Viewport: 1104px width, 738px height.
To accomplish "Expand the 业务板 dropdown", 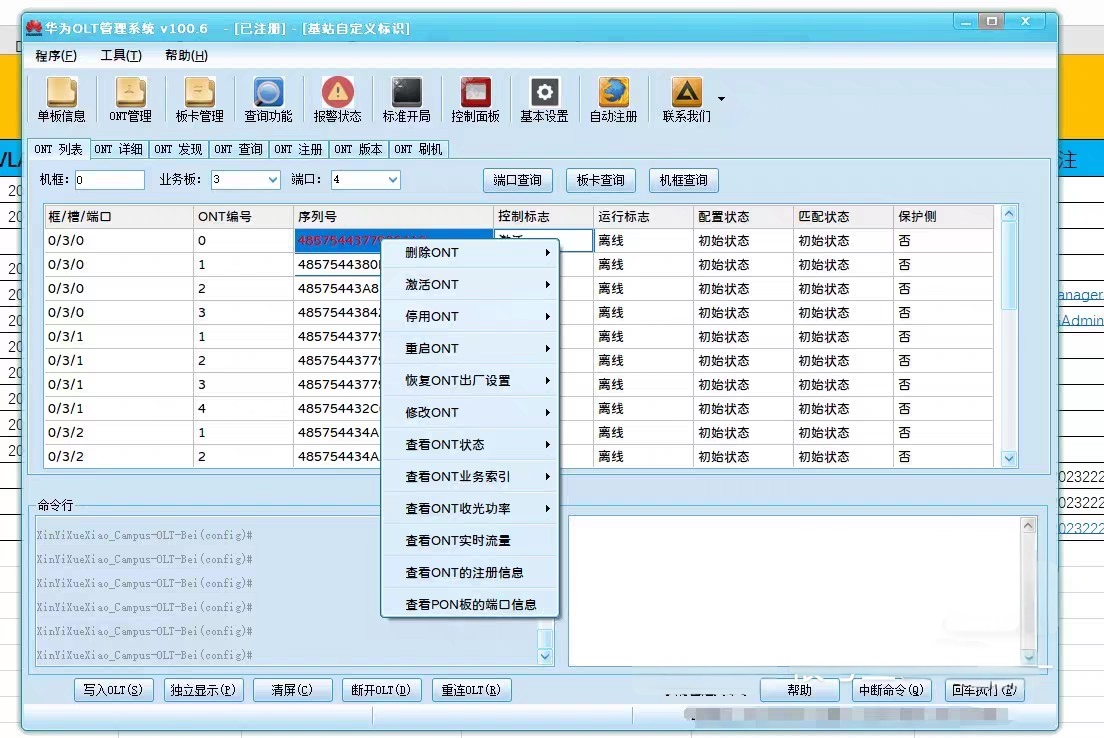I will tap(273, 180).
